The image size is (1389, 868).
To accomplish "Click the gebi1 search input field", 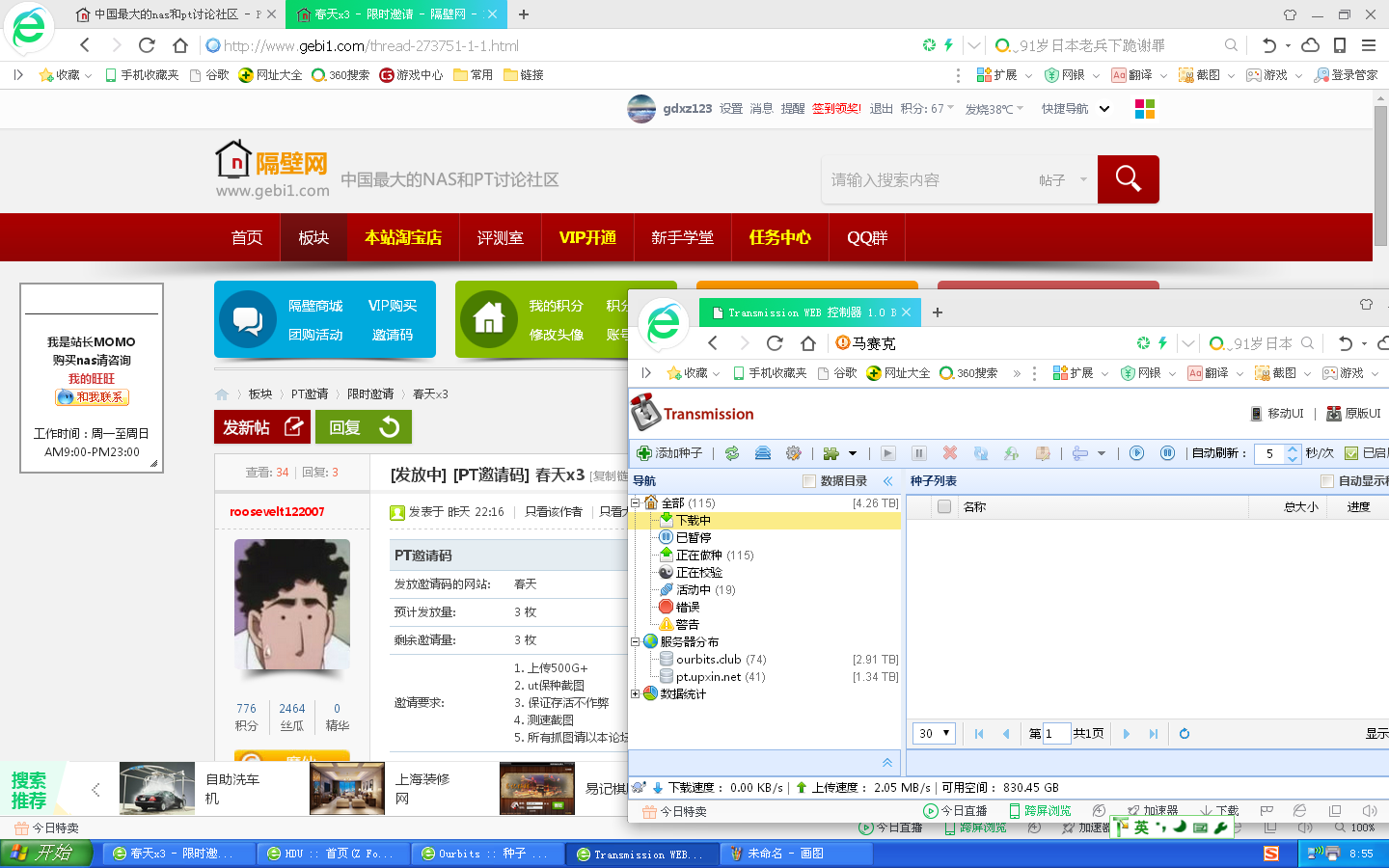I will pos(926,180).
